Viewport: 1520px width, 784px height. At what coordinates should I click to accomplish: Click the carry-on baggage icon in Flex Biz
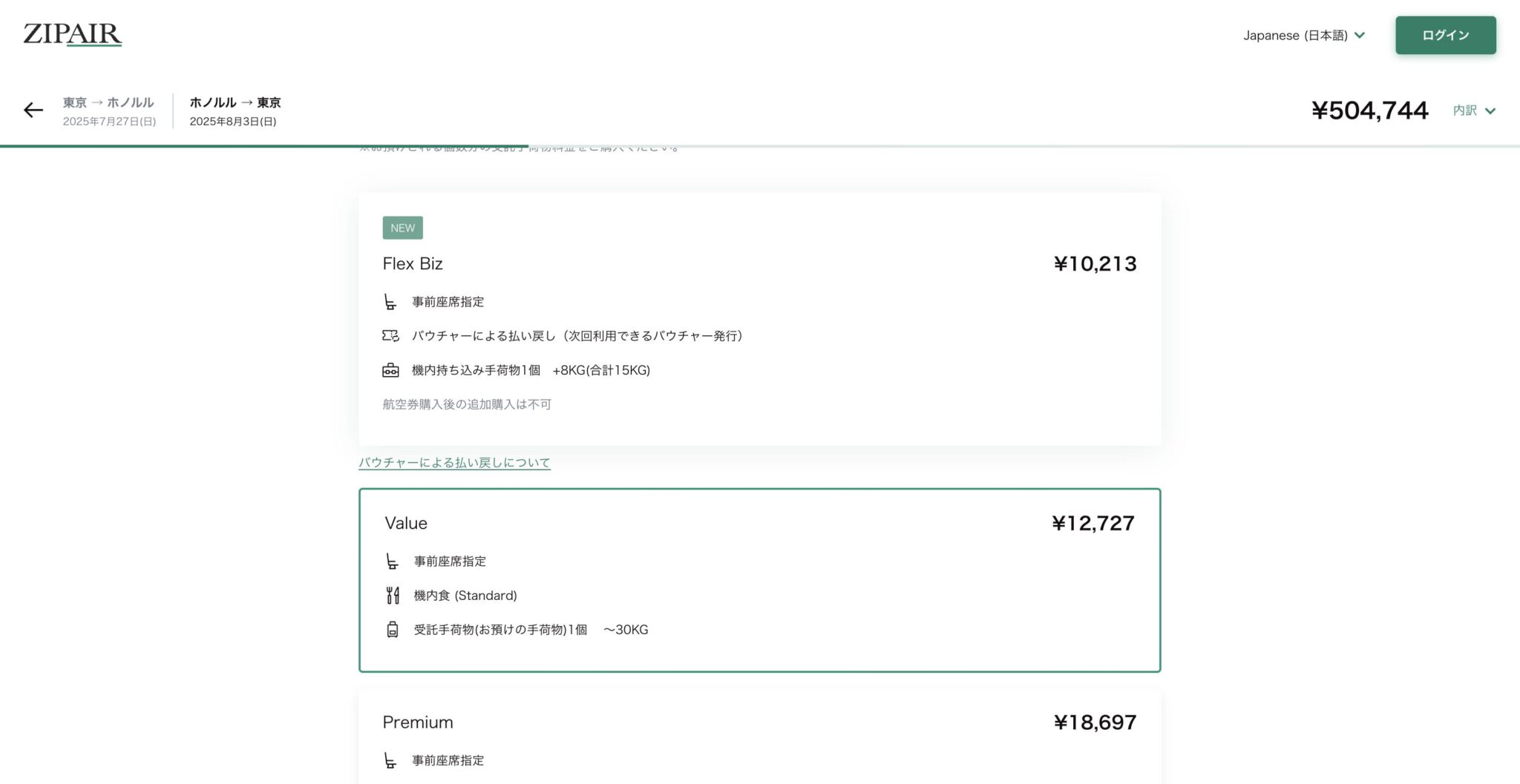390,370
